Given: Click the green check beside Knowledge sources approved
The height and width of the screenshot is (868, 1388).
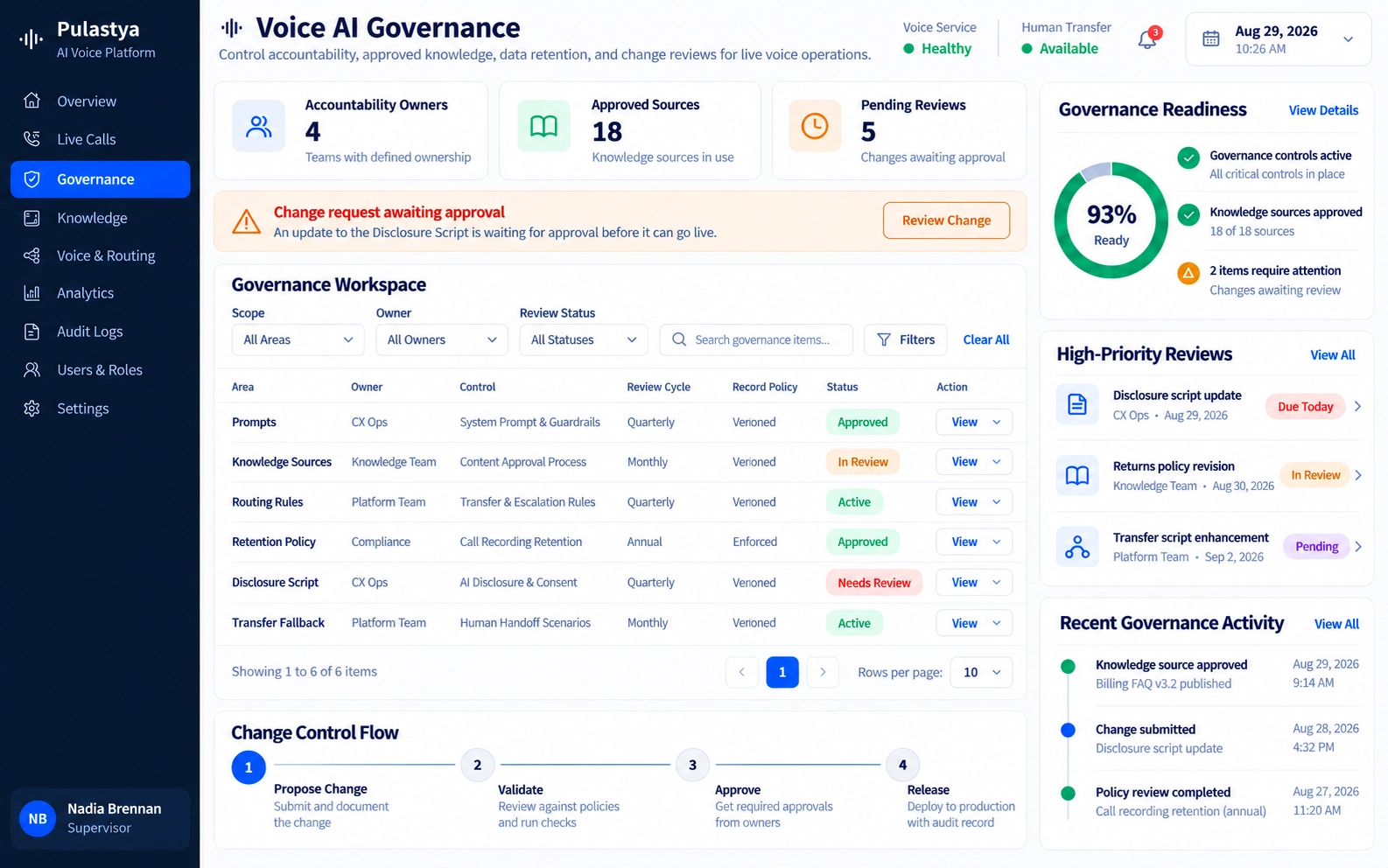Looking at the screenshot, I should [1188, 215].
